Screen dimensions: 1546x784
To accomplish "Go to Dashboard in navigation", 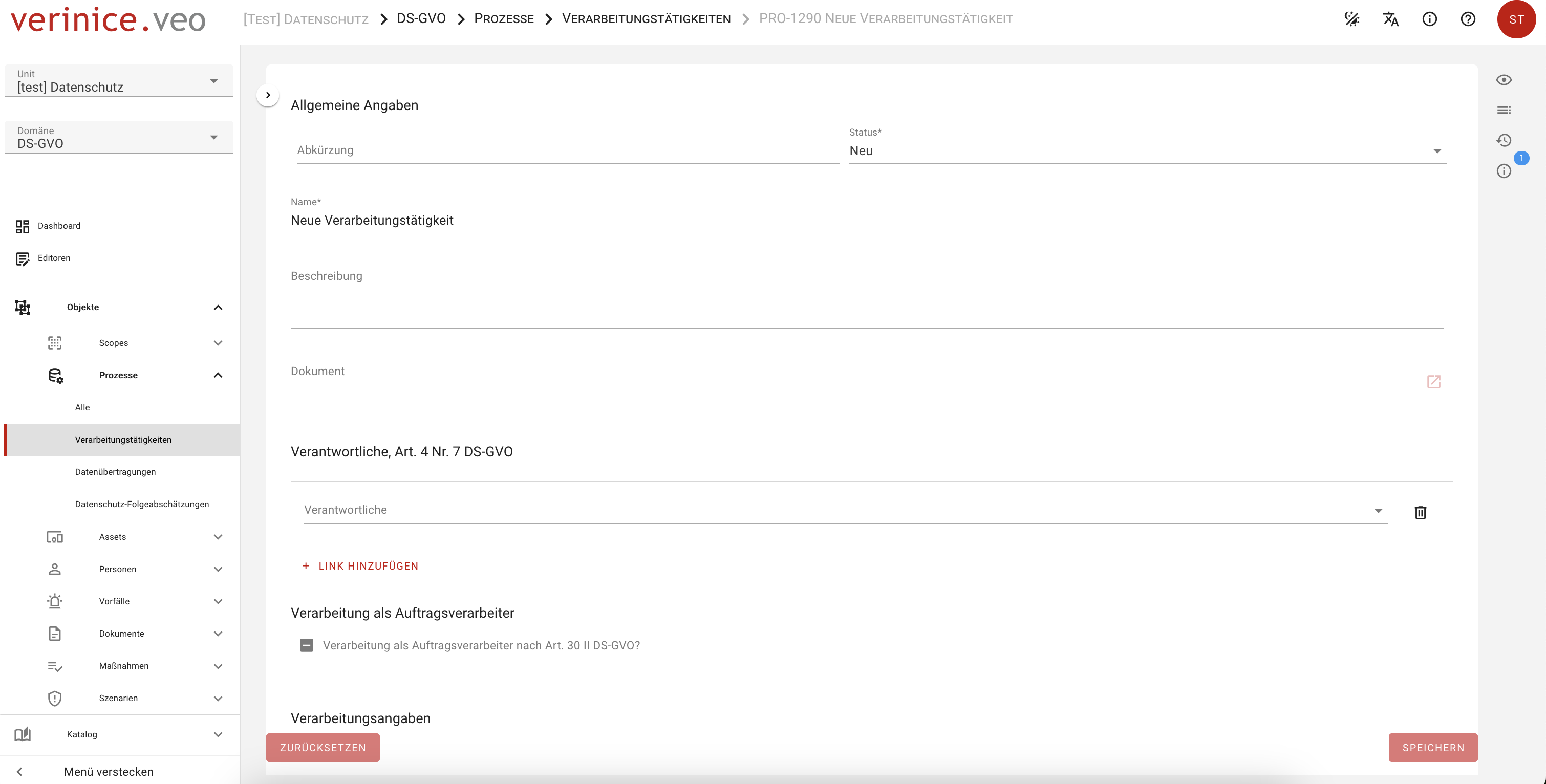I will (x=59, y=226).
